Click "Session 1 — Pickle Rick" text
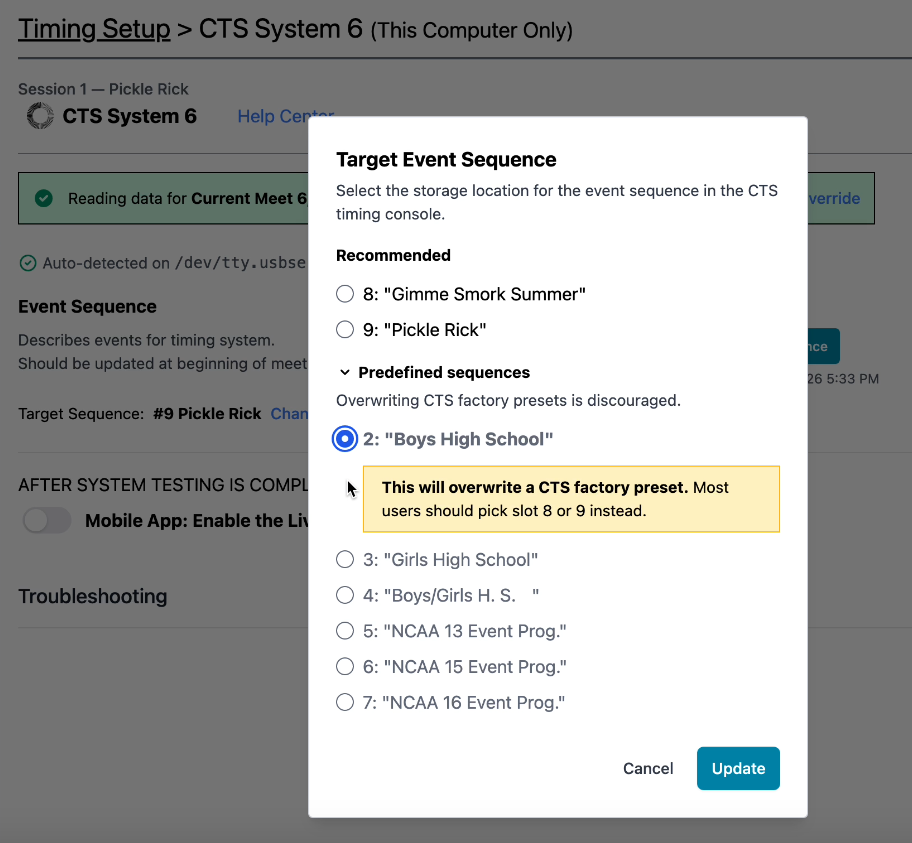The width and height of the screenshot is (912, 843). [x=103, y=89]
